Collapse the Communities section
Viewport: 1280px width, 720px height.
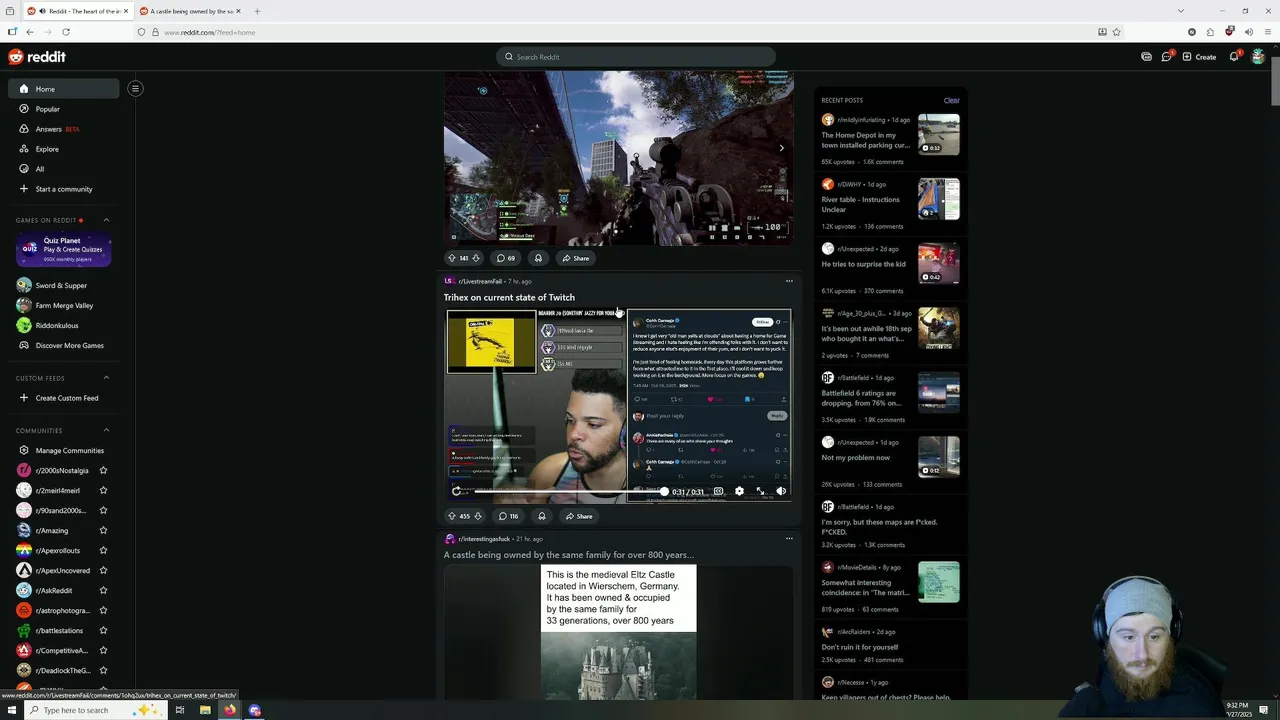point(107,430)
